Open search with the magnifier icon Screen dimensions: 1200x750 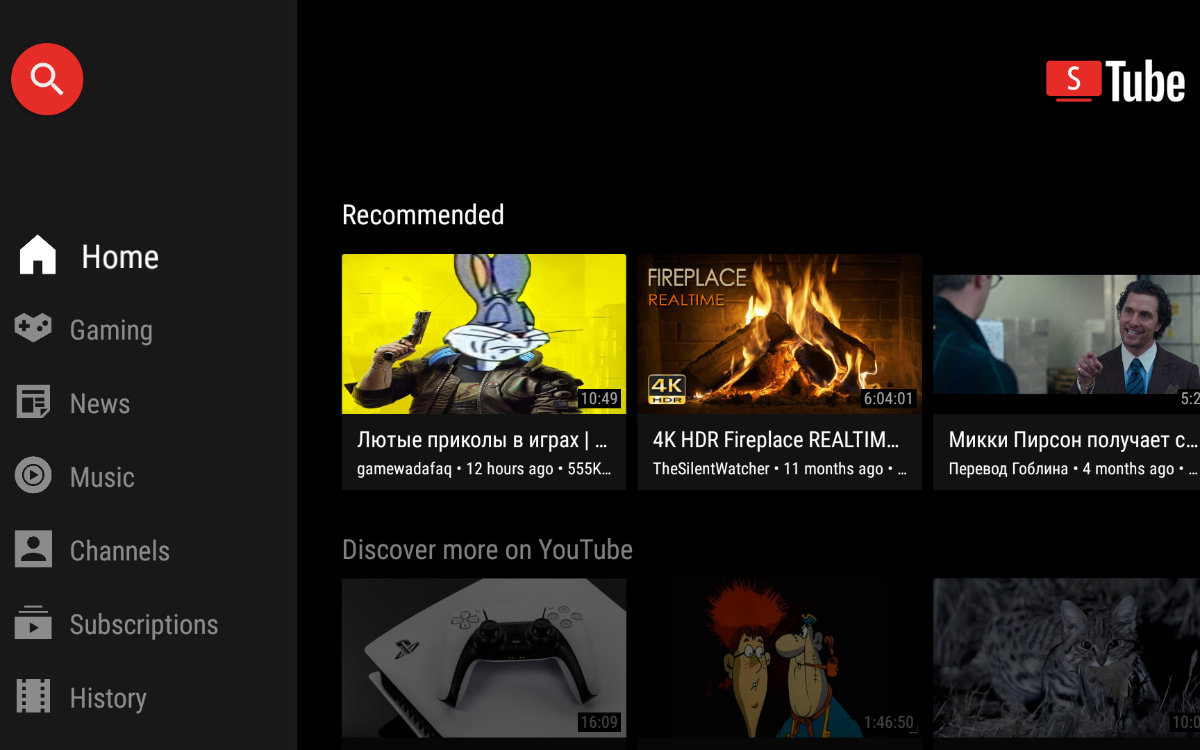[46, 79]
